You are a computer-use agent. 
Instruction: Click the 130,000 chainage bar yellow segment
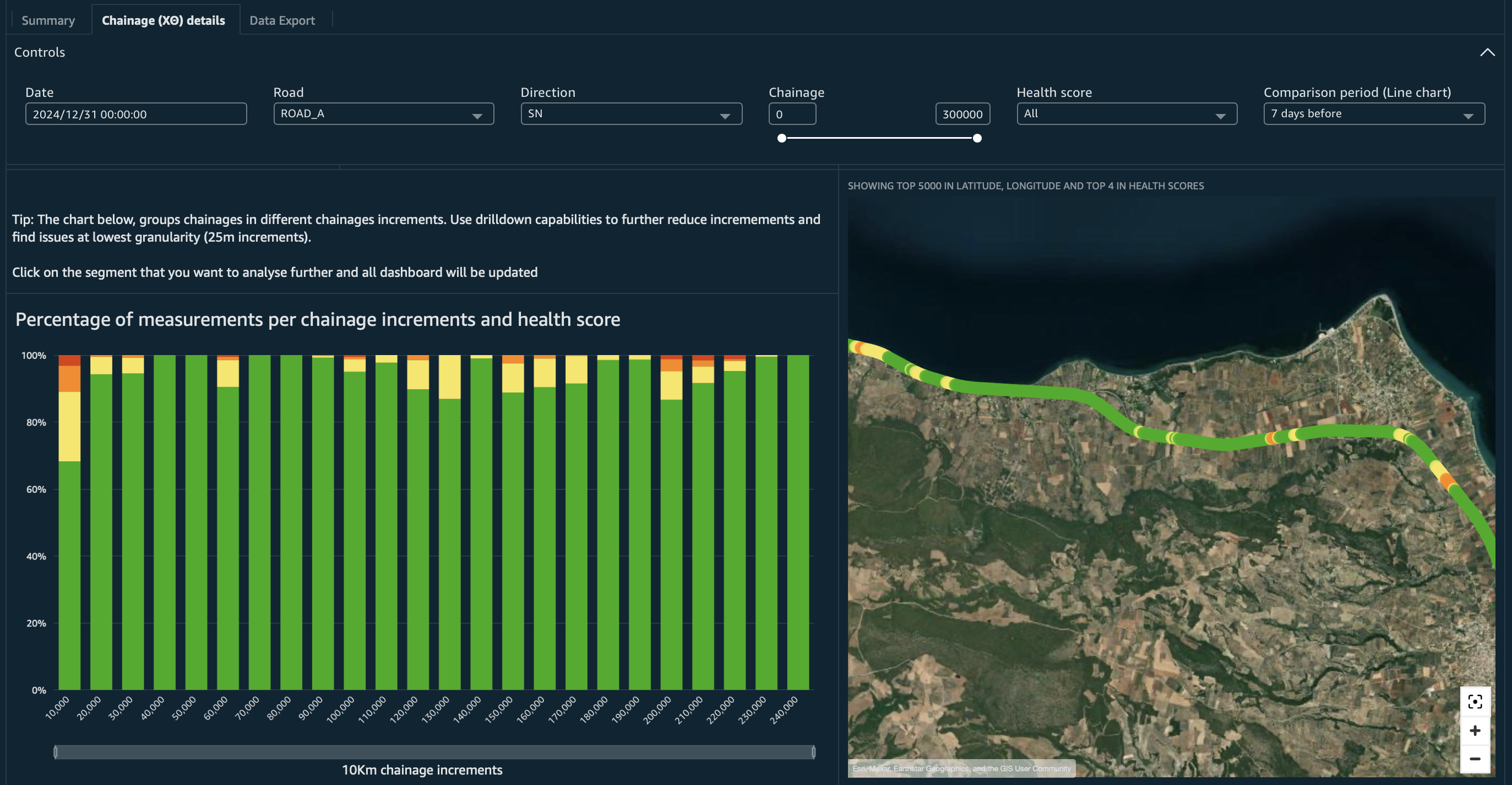click(x=450, y=377)
